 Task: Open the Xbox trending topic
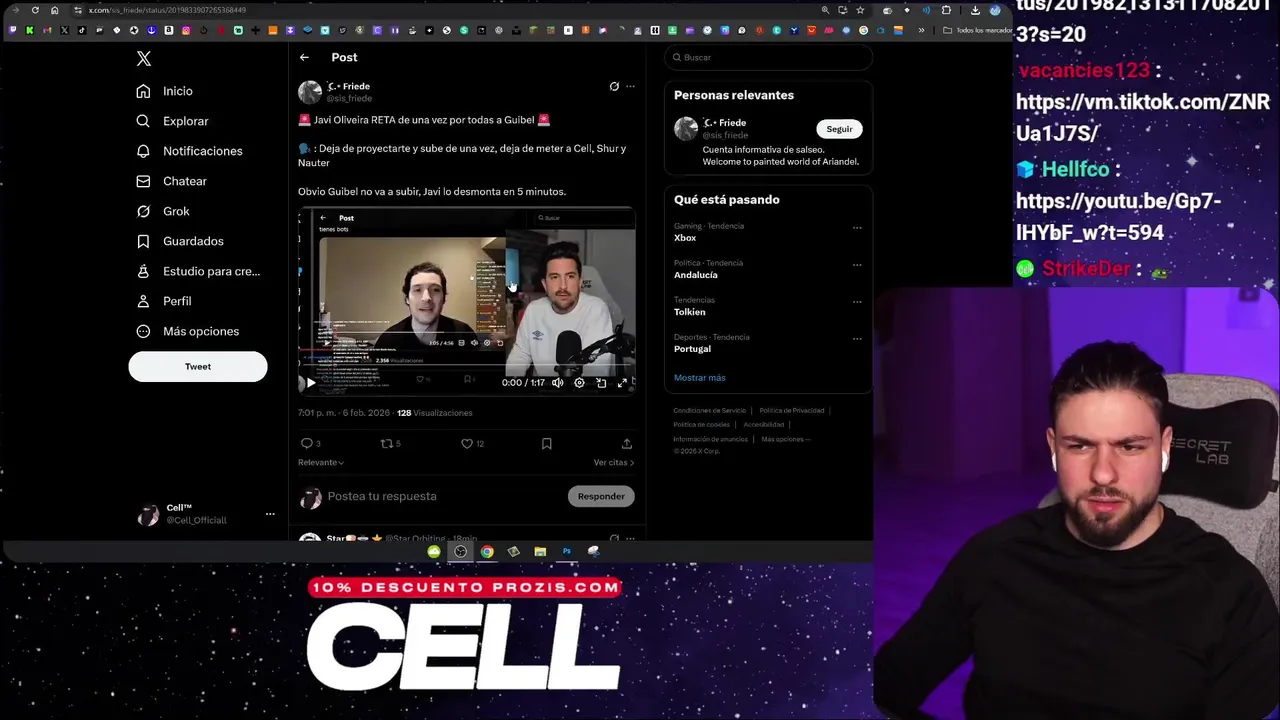(685, 238)
